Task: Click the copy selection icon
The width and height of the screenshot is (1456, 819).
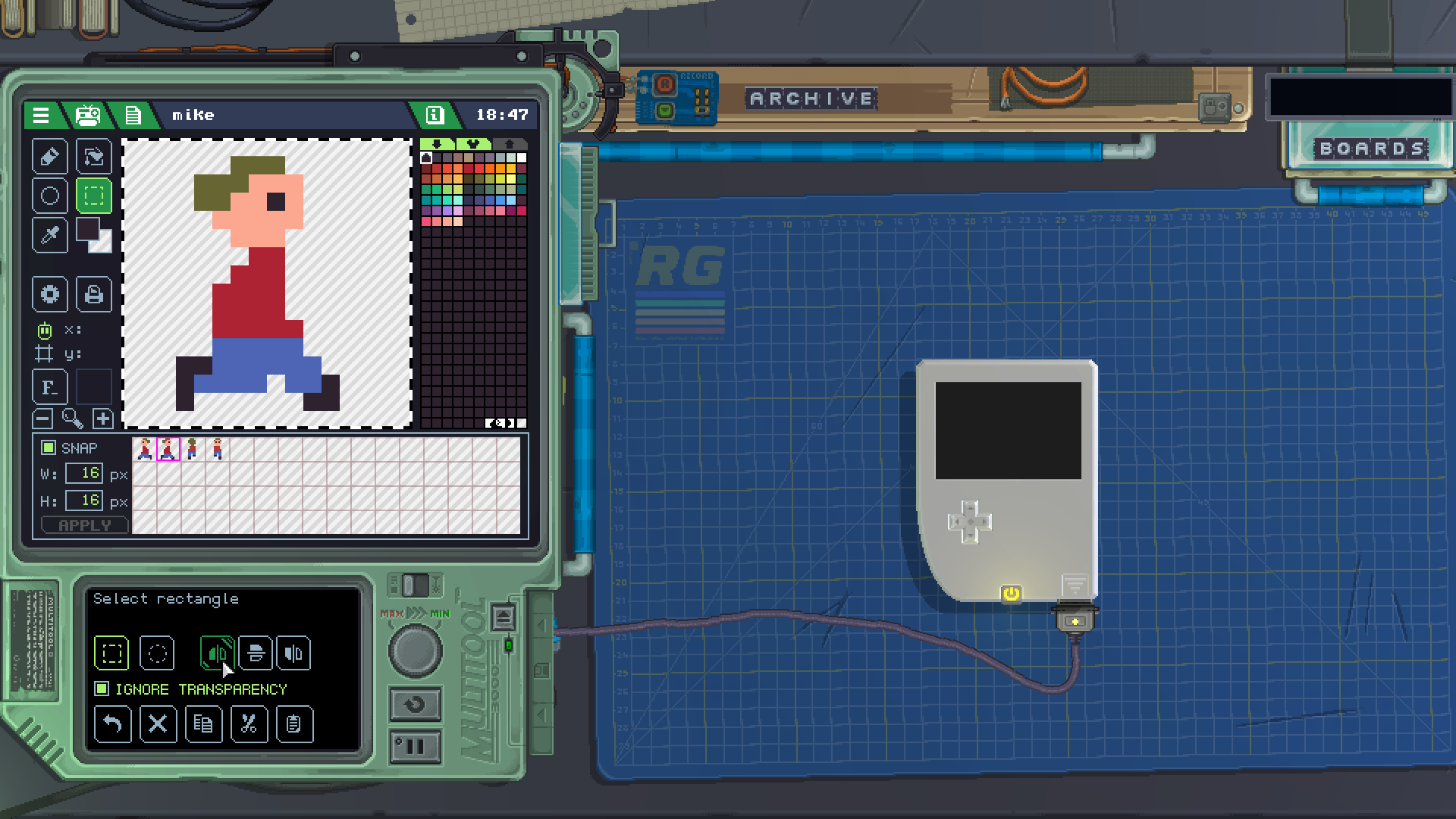Action: point(203,724)
